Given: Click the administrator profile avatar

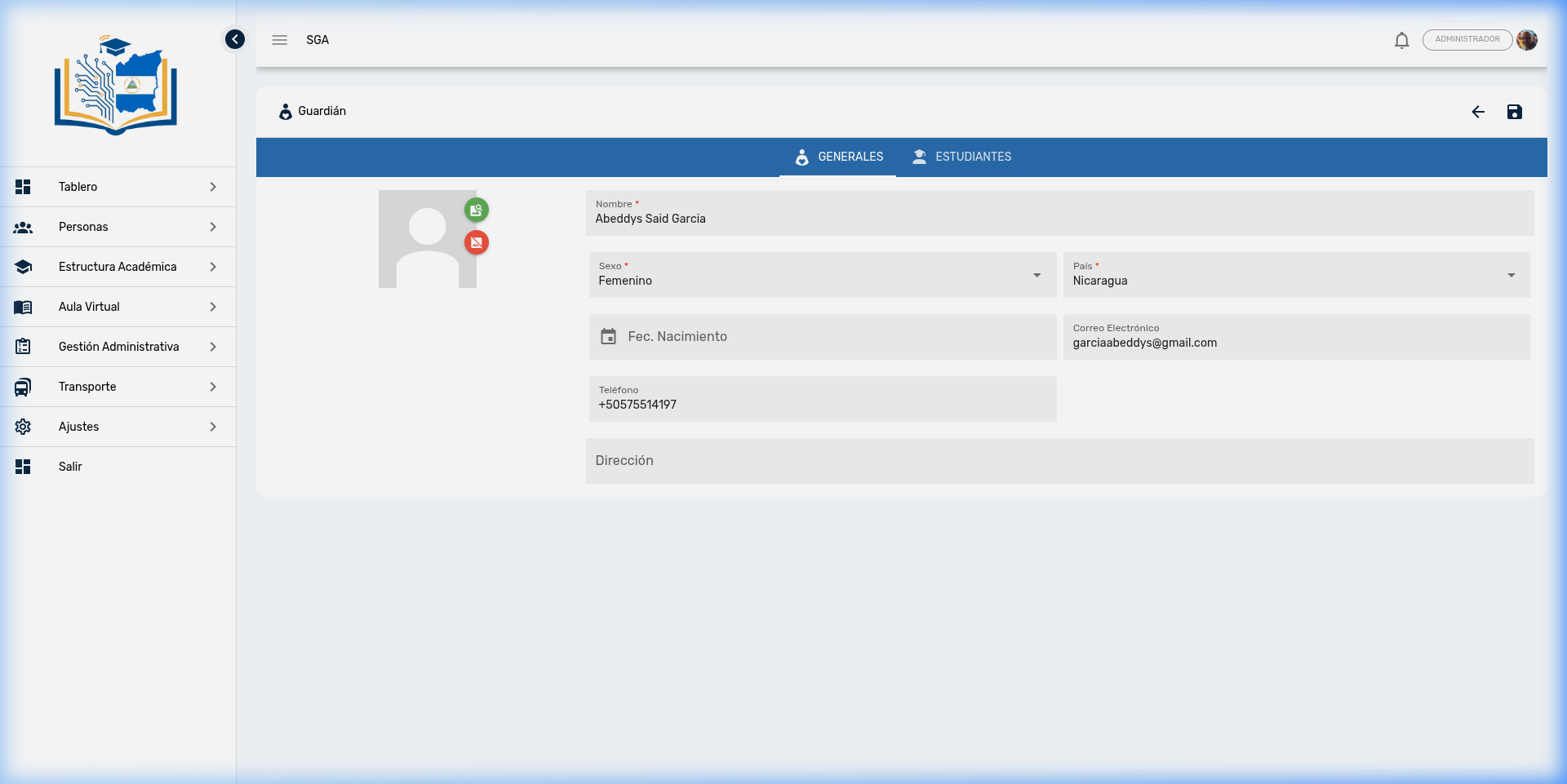Looking at the screenshot, I should point(1527,40).
